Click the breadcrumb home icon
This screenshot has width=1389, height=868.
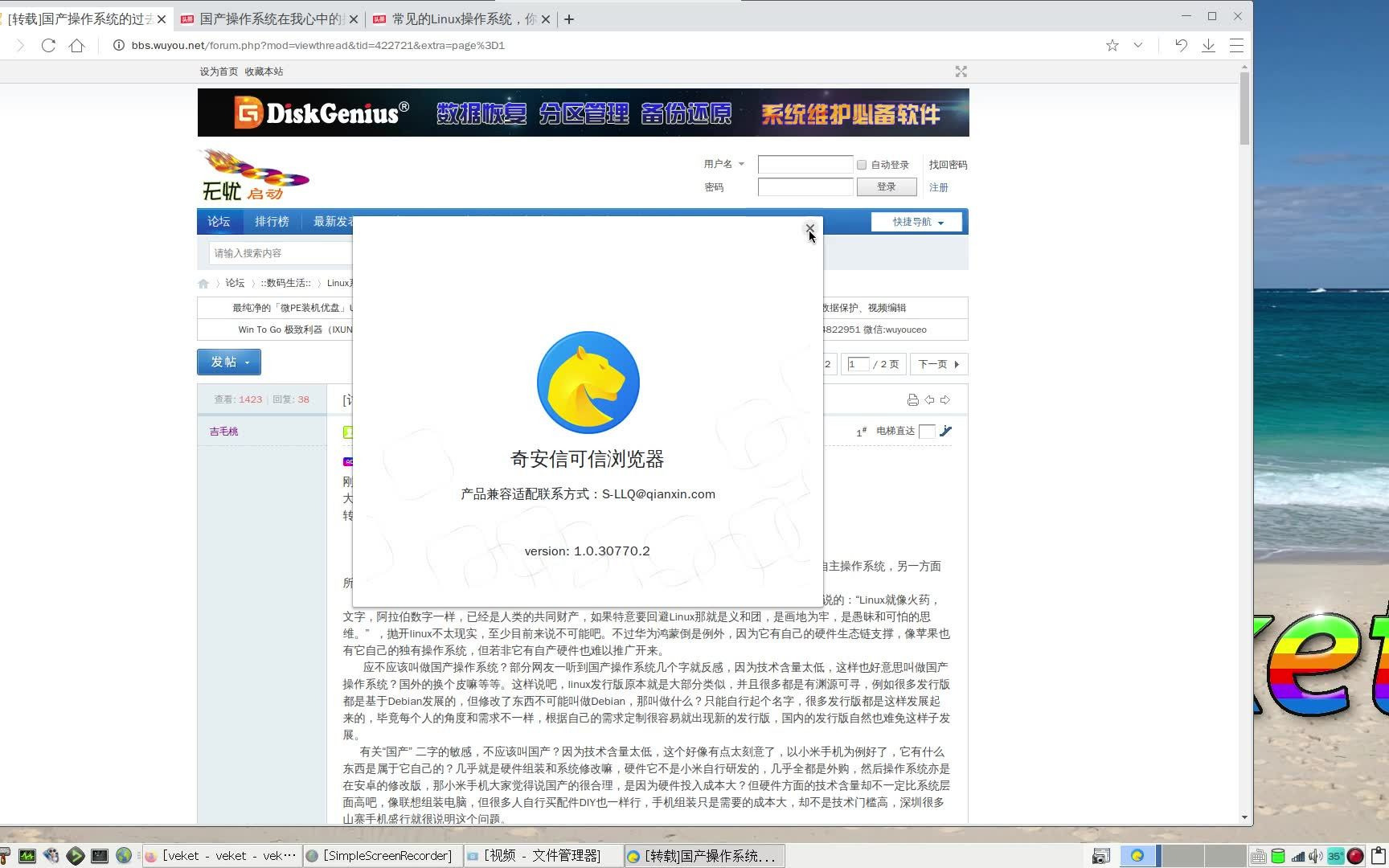(203, 283)
